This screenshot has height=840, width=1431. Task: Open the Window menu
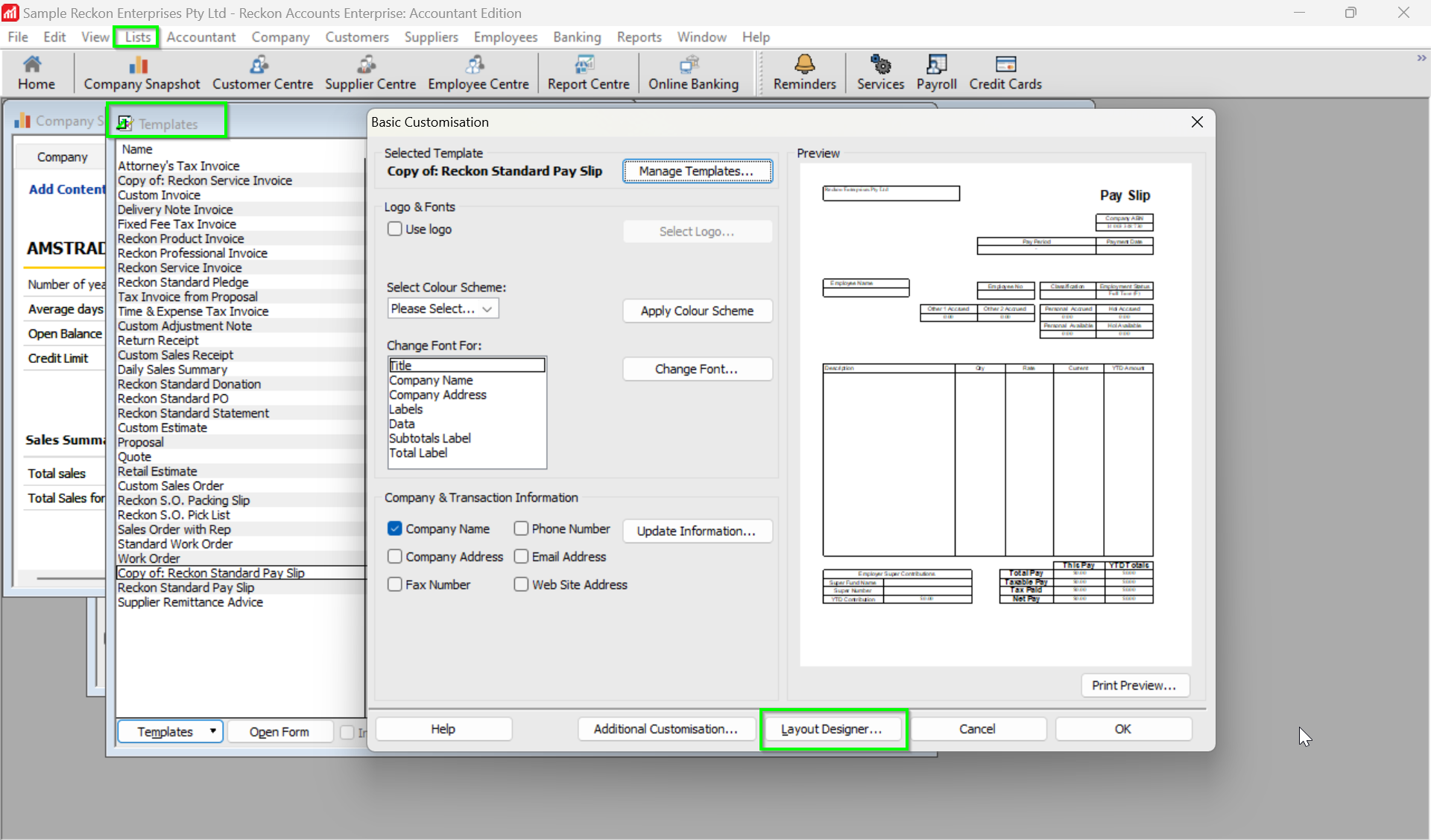[701, 37]
